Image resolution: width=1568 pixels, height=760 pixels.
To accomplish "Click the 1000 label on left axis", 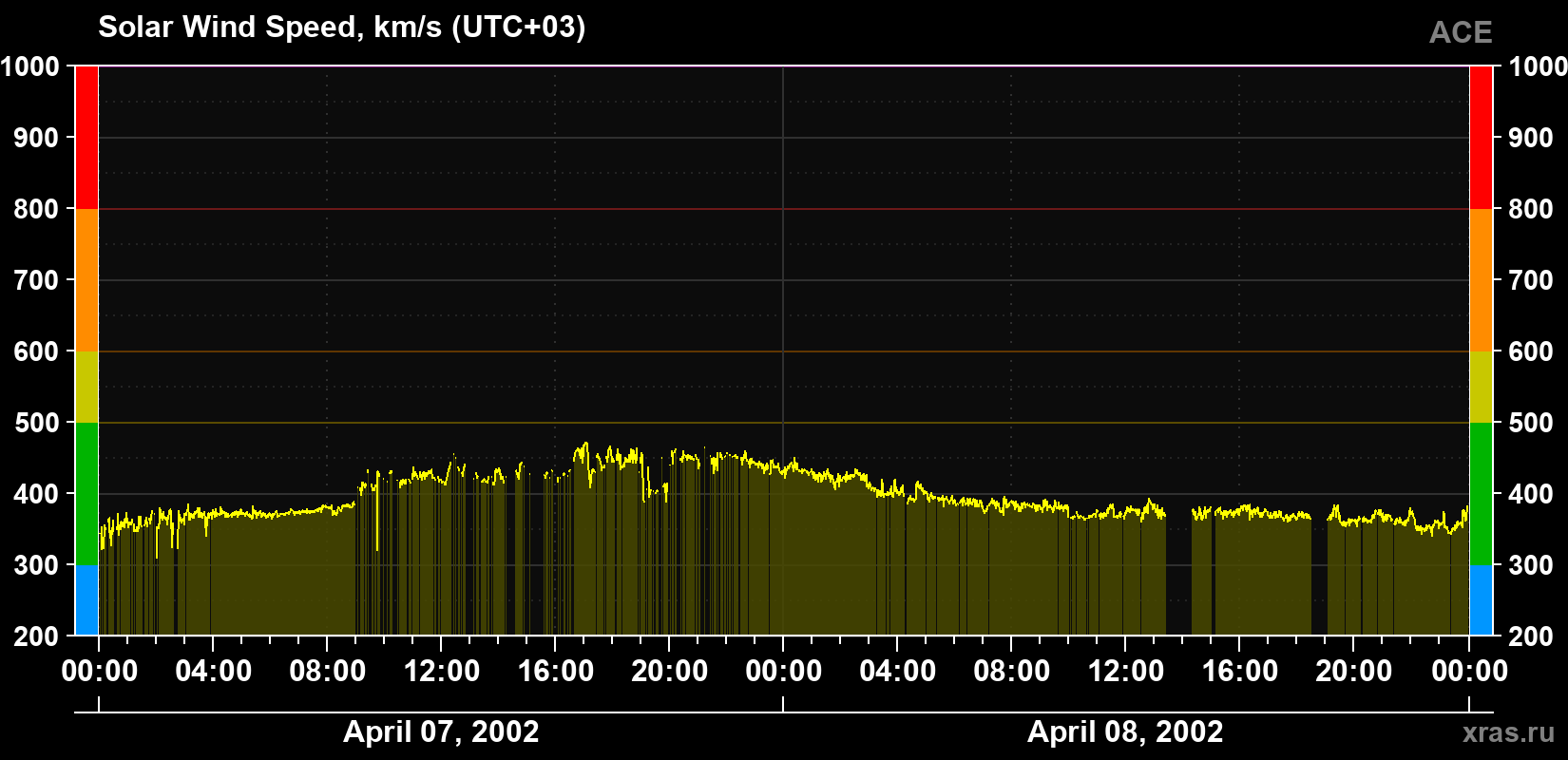I will pyautogui.click(x=30, y=66).
